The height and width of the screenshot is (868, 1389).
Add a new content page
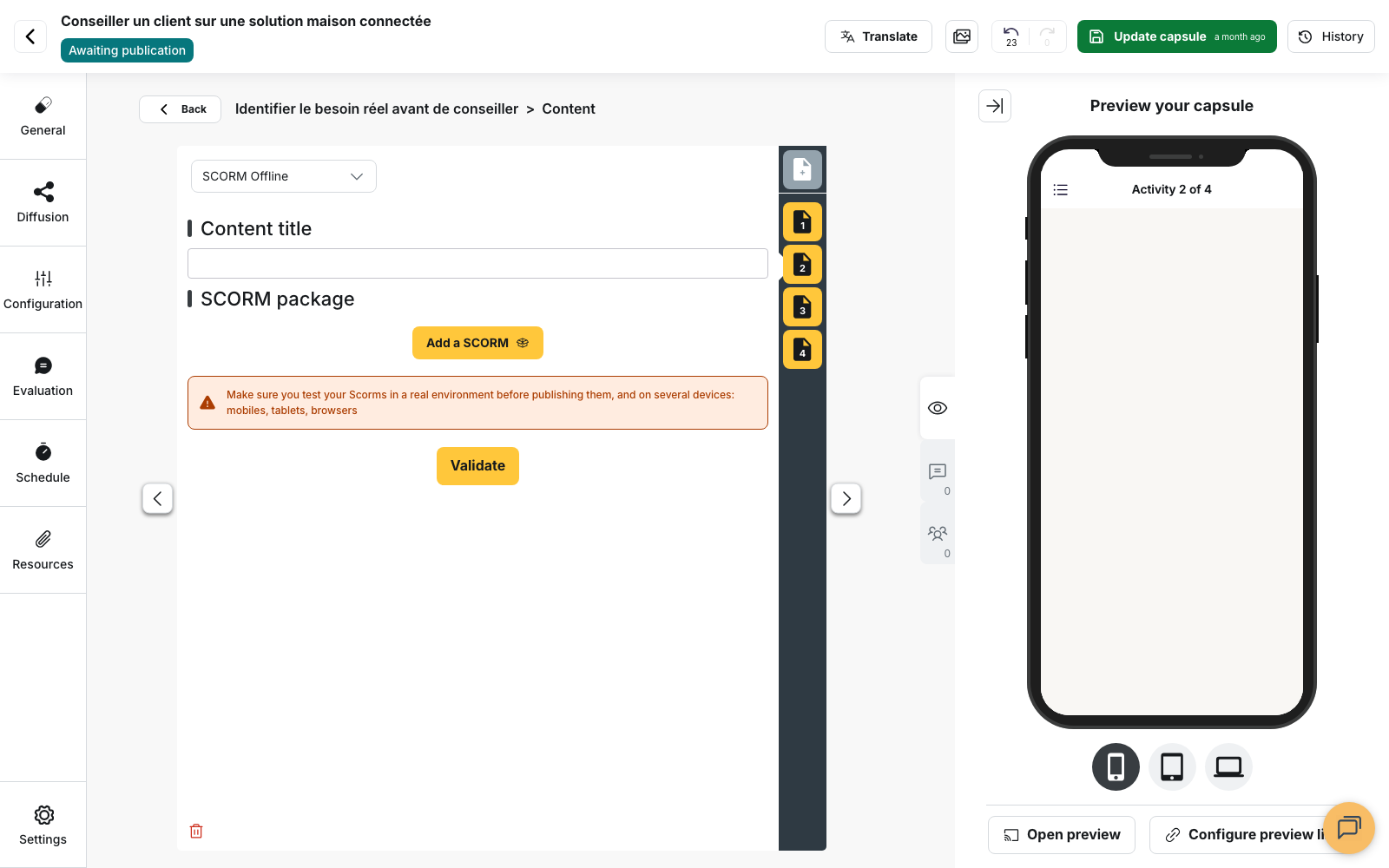tap(802, 169)
